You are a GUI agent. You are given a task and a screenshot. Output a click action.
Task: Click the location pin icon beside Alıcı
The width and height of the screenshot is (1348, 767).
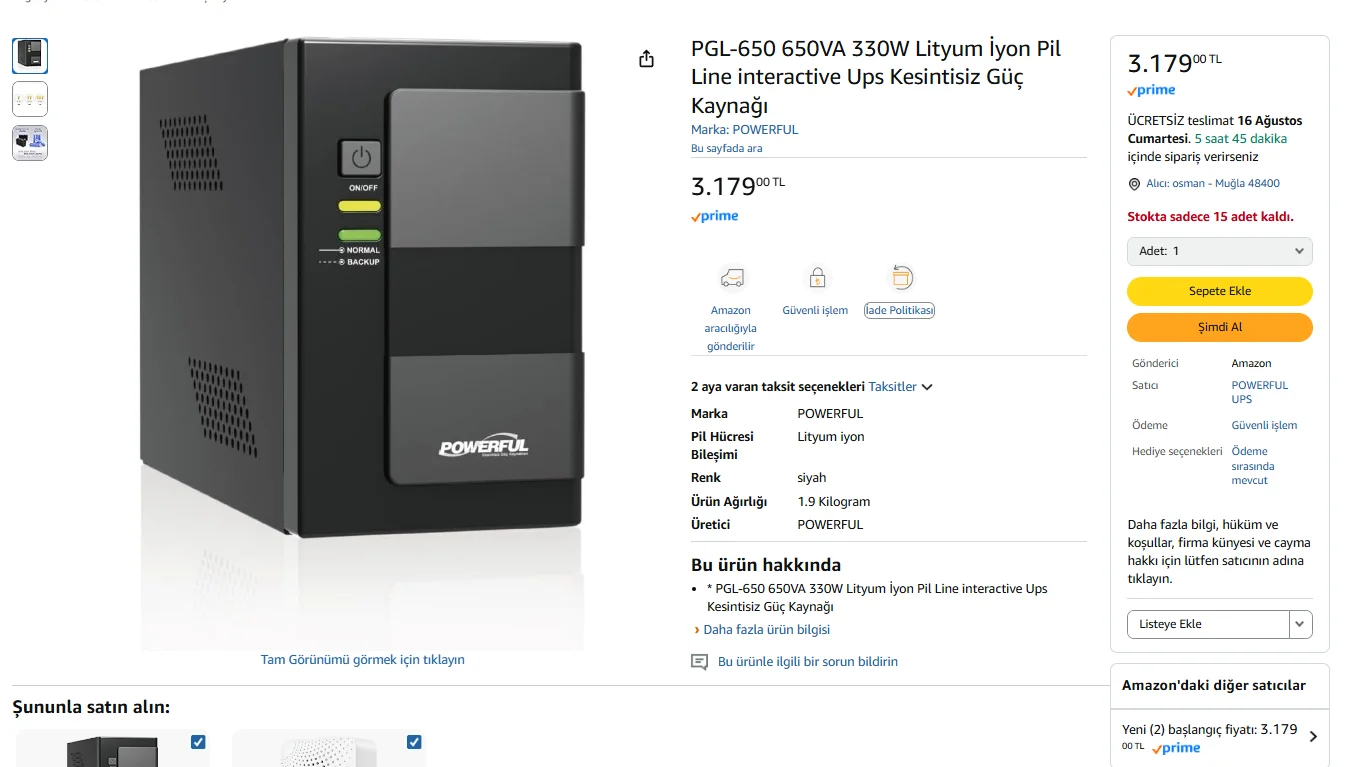(1134, 184)
